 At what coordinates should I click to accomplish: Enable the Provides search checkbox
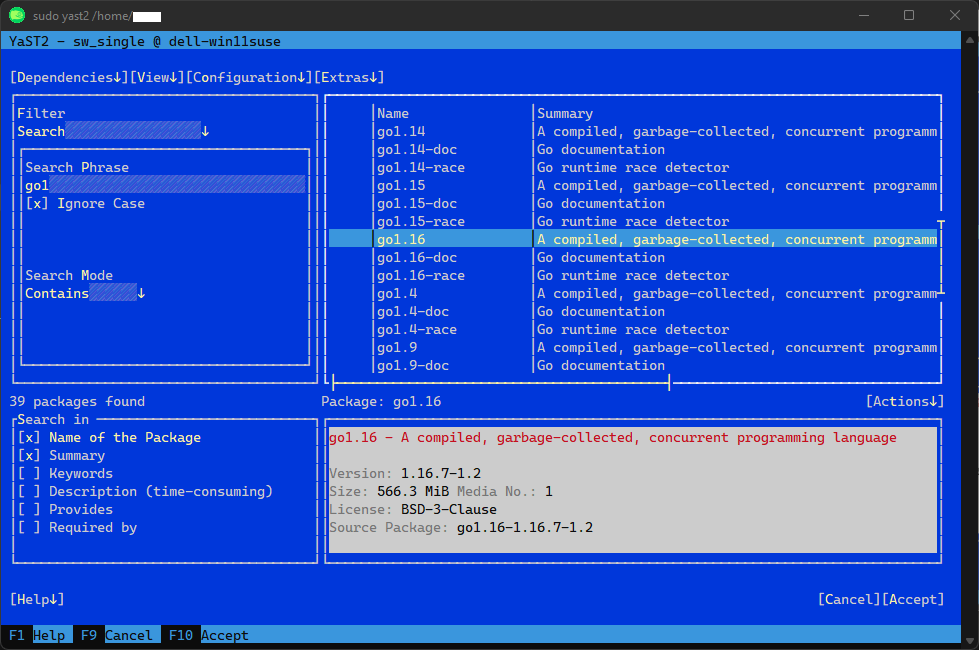[x=65, y=510]
